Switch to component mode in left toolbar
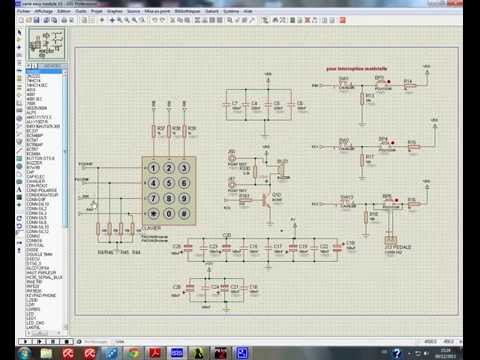Image resolution: width=480 pixels, height=360 pixels. pos(19,40)
